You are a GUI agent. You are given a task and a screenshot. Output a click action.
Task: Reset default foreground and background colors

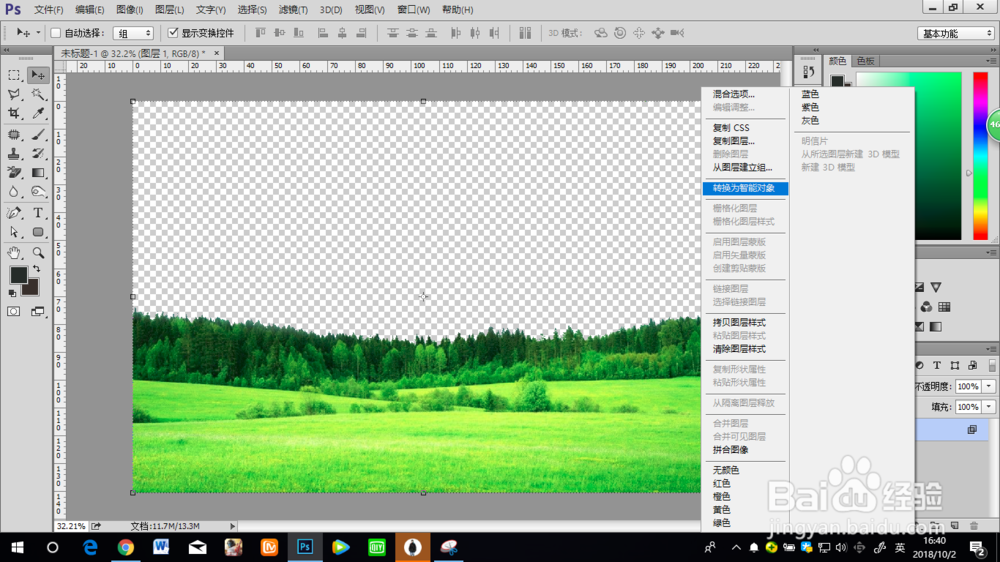[12, 293]
